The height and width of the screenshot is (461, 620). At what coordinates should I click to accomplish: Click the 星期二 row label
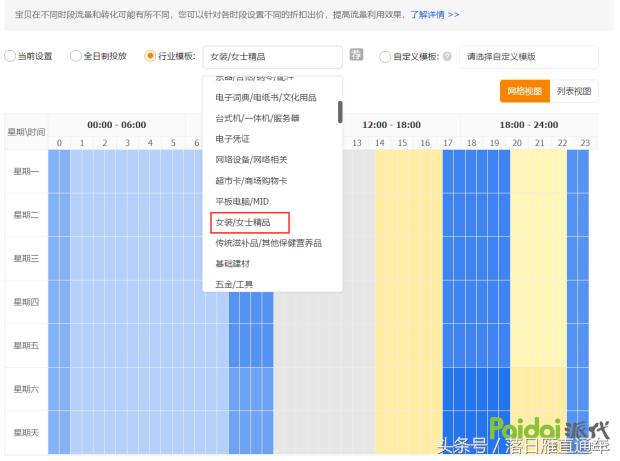point(26,215)
